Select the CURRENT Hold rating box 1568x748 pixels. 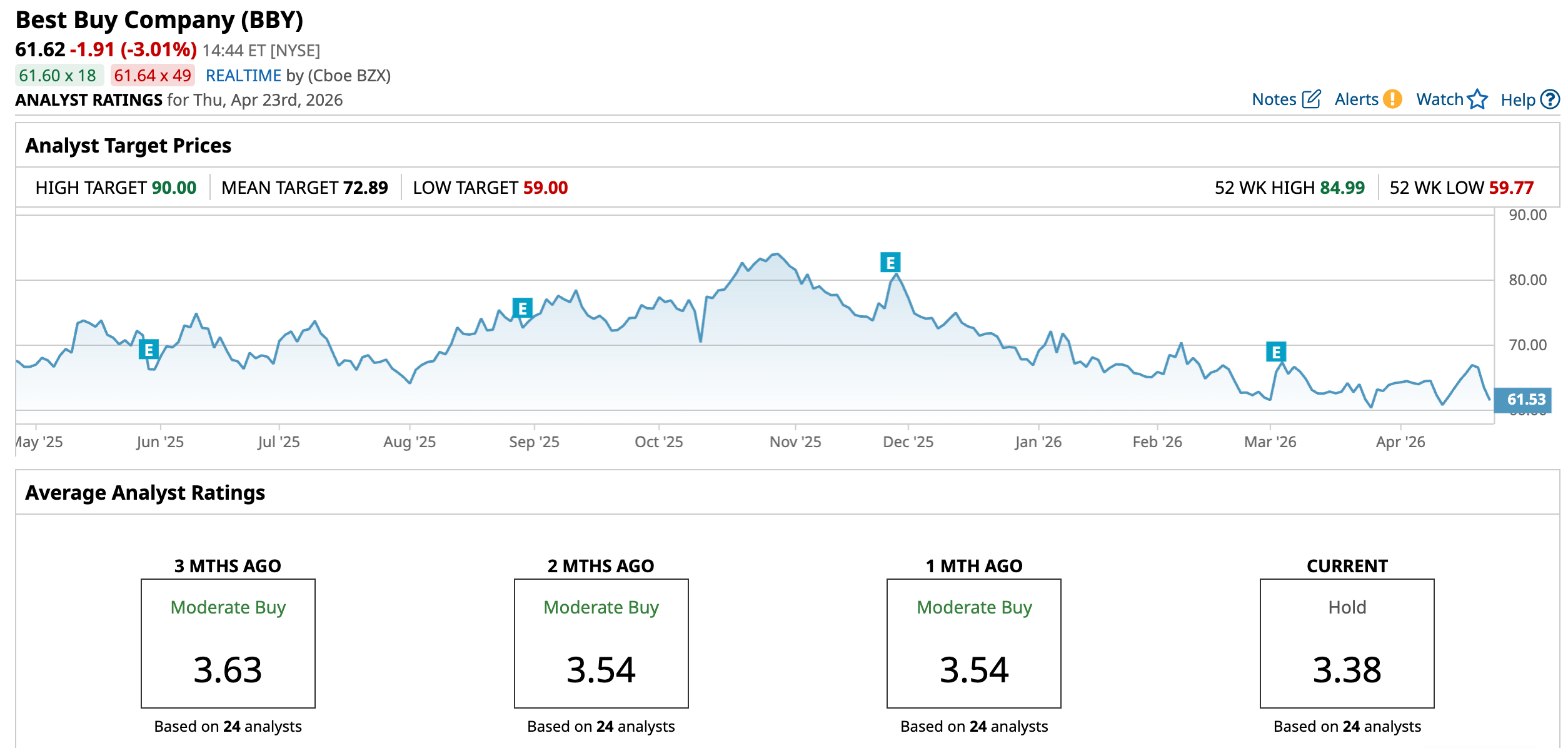coord(1347,643)
